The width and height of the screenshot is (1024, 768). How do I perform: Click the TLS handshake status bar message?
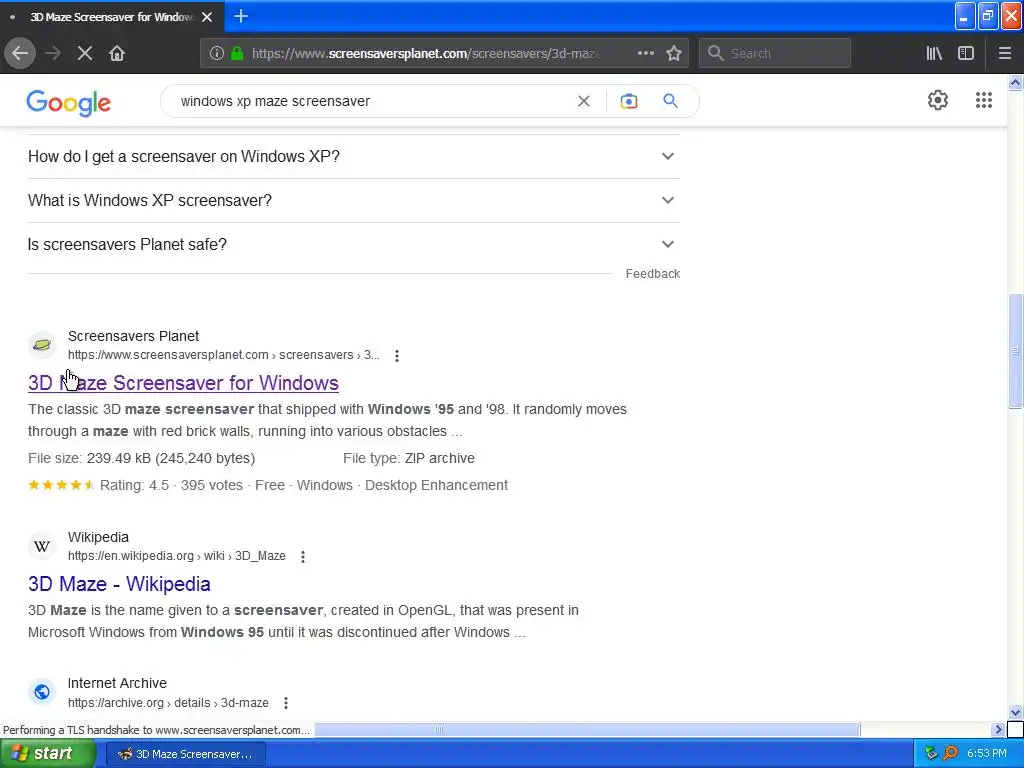click(x=157, y=730)
